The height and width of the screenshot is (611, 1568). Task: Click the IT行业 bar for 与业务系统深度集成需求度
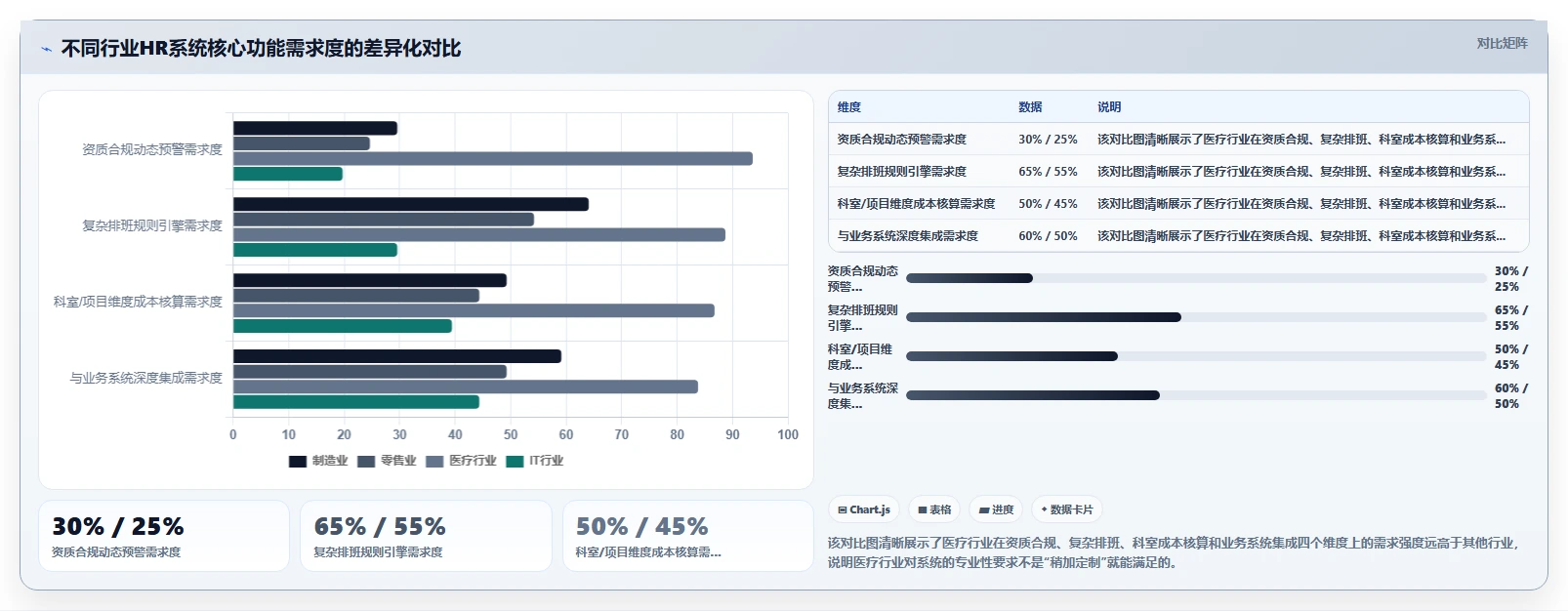coord(356,402)
